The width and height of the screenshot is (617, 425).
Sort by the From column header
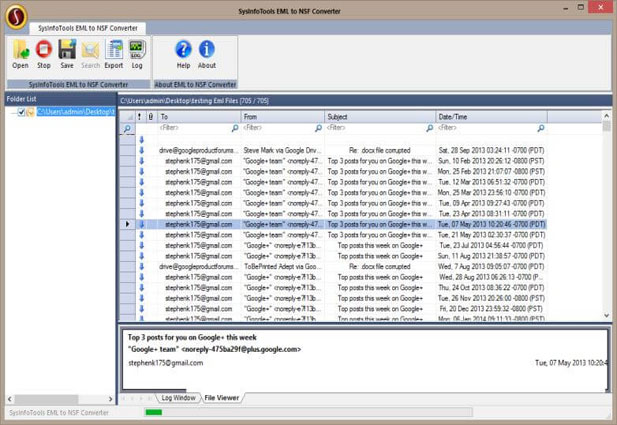coord(283,116)
